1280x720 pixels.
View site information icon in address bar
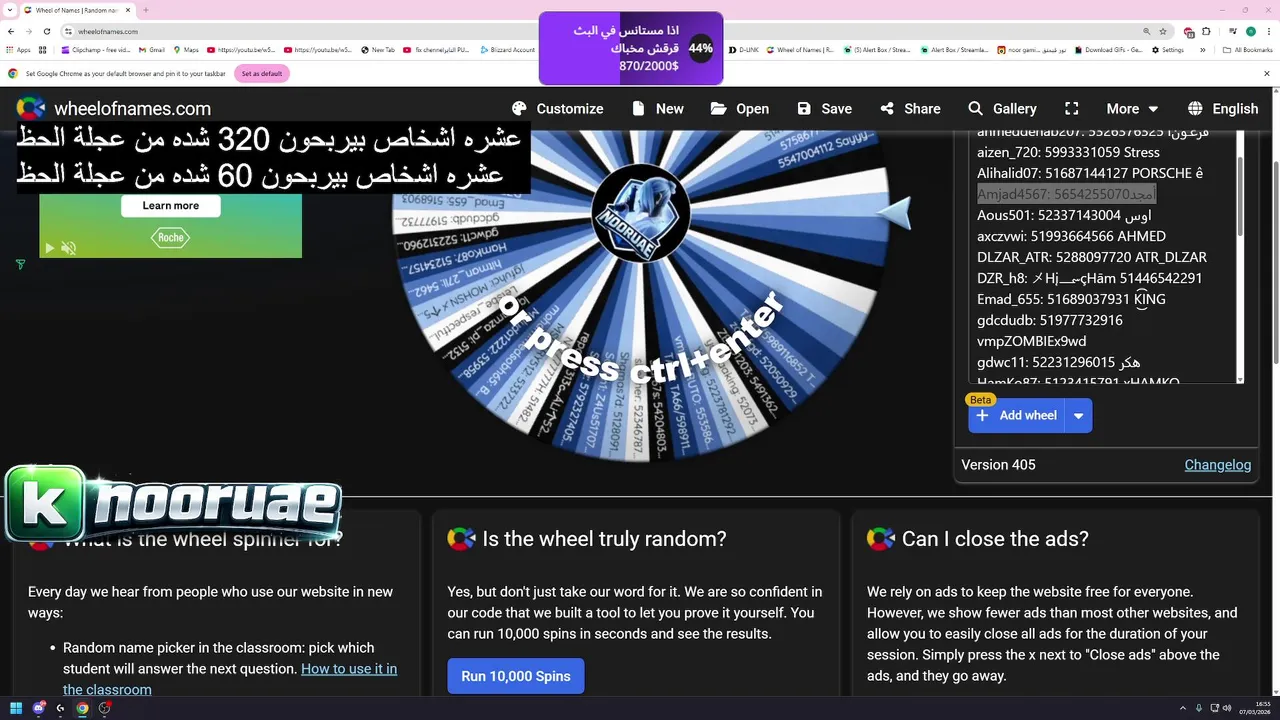point(67,31)
